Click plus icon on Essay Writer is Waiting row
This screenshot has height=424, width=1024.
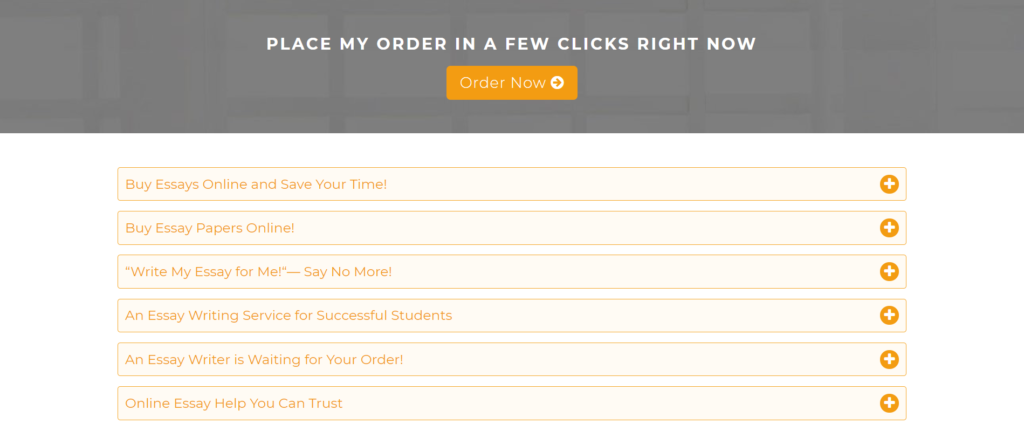pyautogui.click(x=889, y=359)
